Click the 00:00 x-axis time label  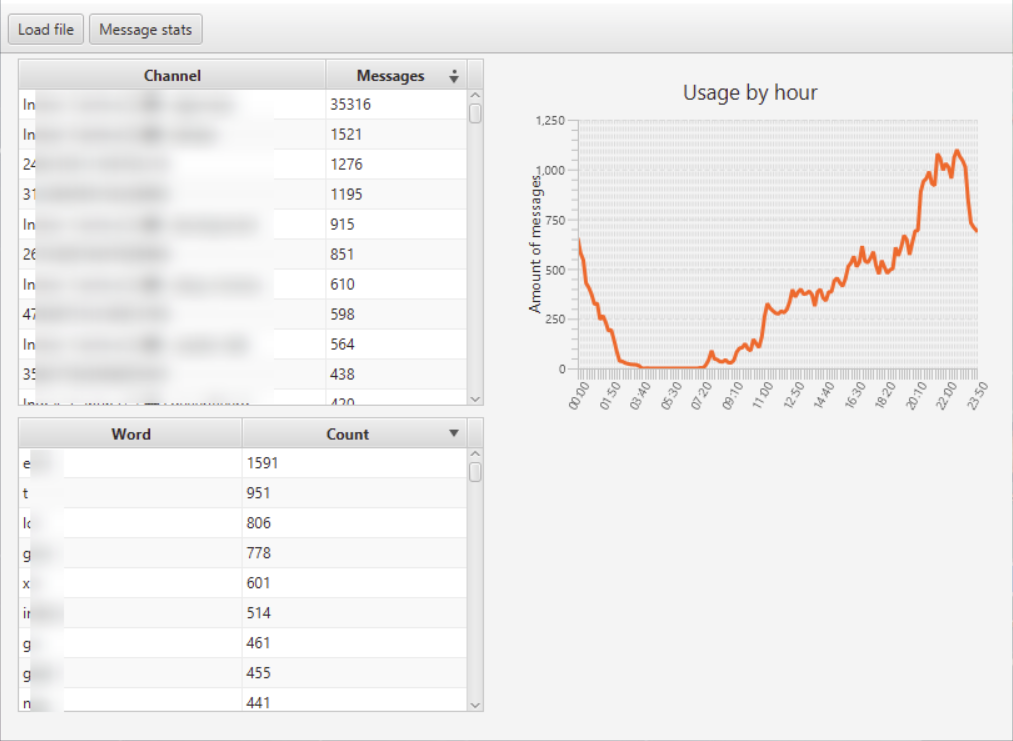click(x=580, y=395)
